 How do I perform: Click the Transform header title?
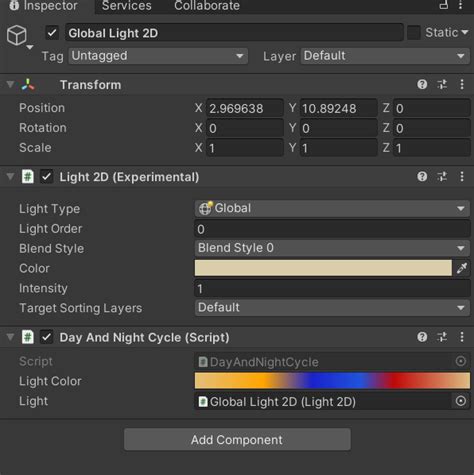[90, 85]
